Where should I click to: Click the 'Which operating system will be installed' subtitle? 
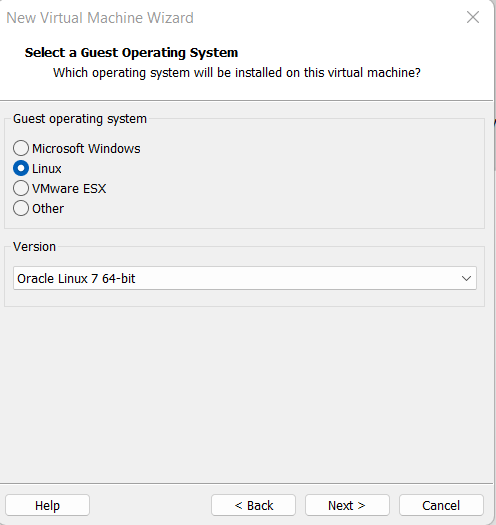click(237, 73)
